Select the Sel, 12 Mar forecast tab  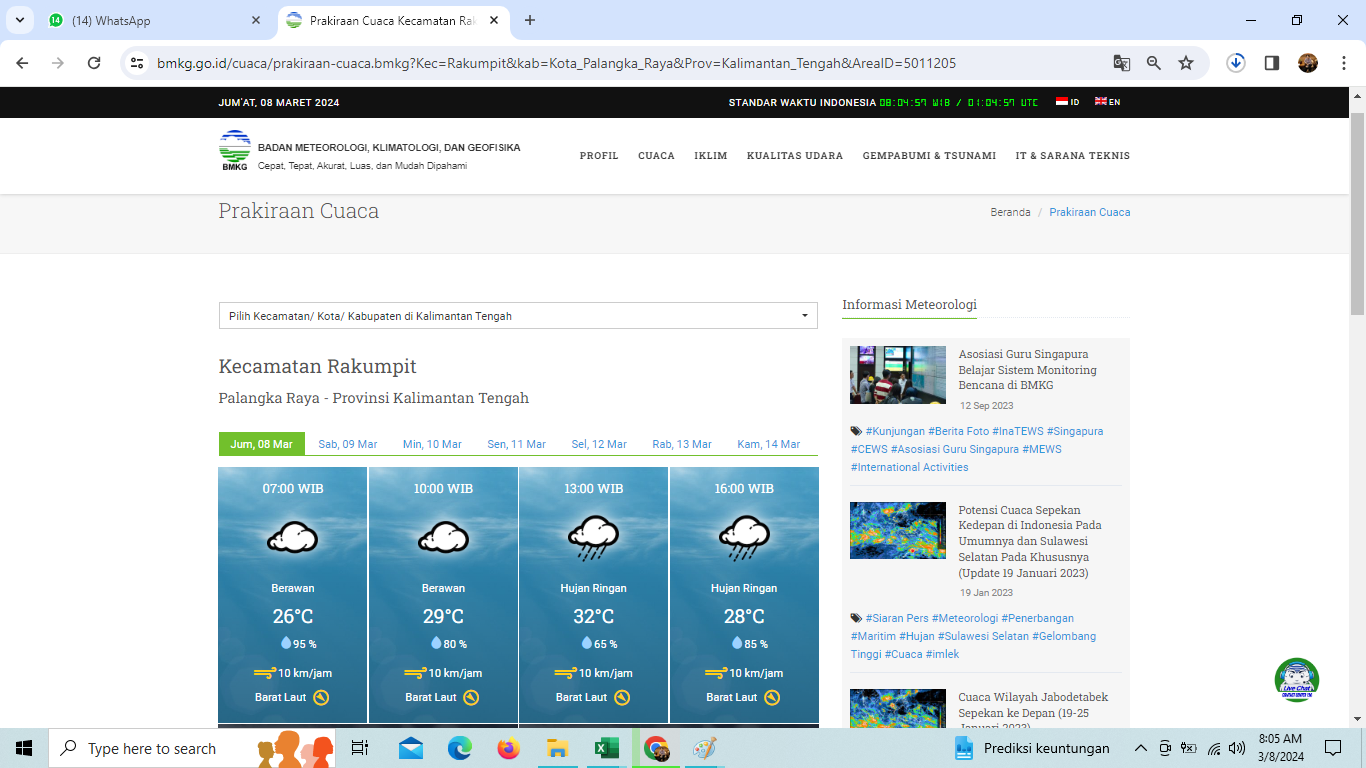(599, 444)
